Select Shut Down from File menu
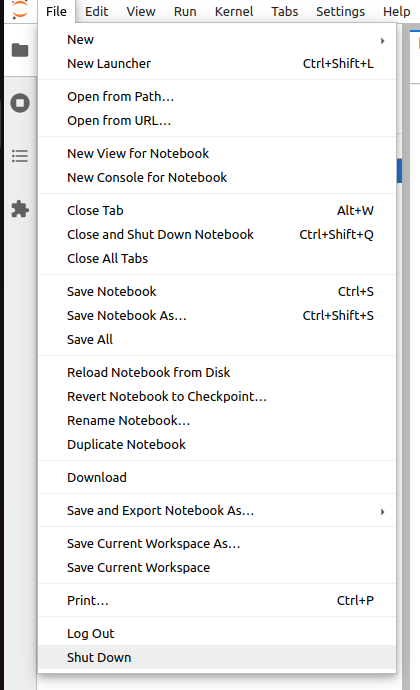 click(x=217, y=657)
